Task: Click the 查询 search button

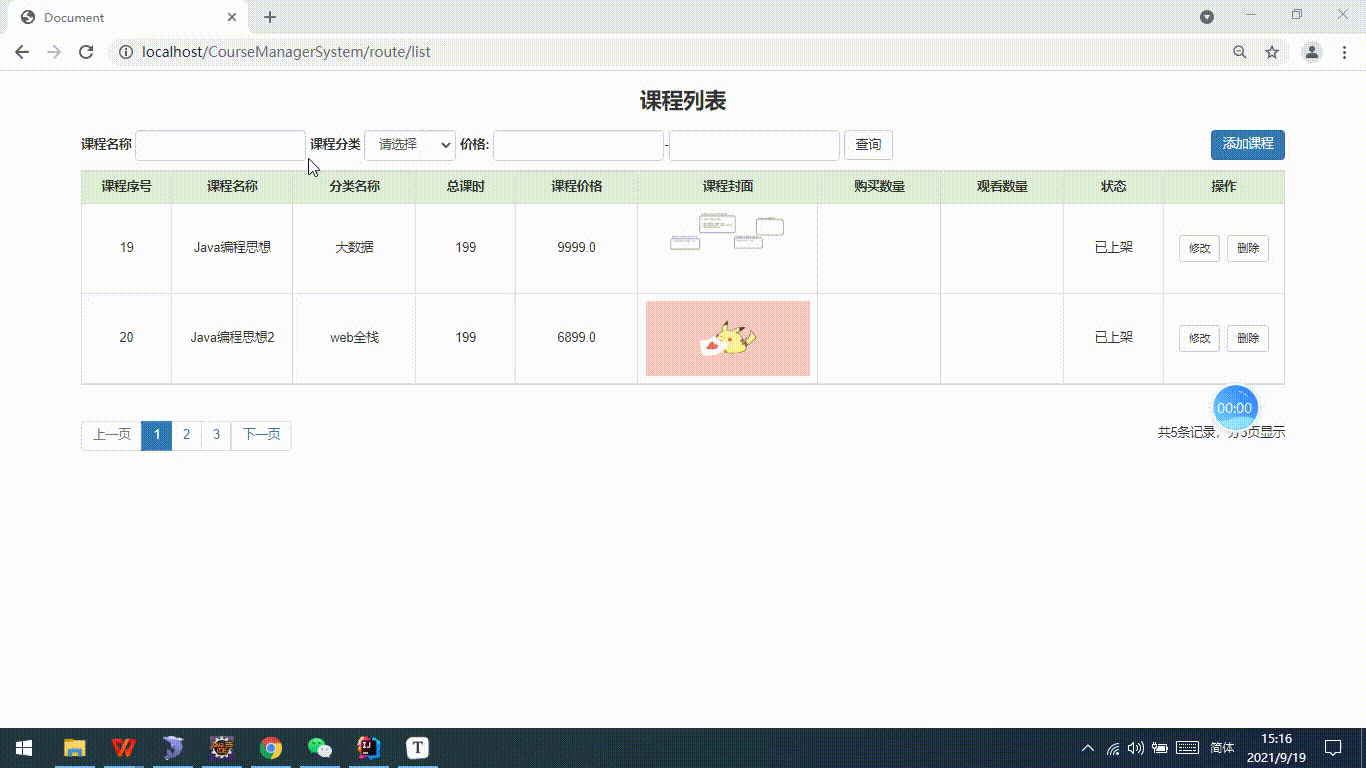Action: click(868, 145)
